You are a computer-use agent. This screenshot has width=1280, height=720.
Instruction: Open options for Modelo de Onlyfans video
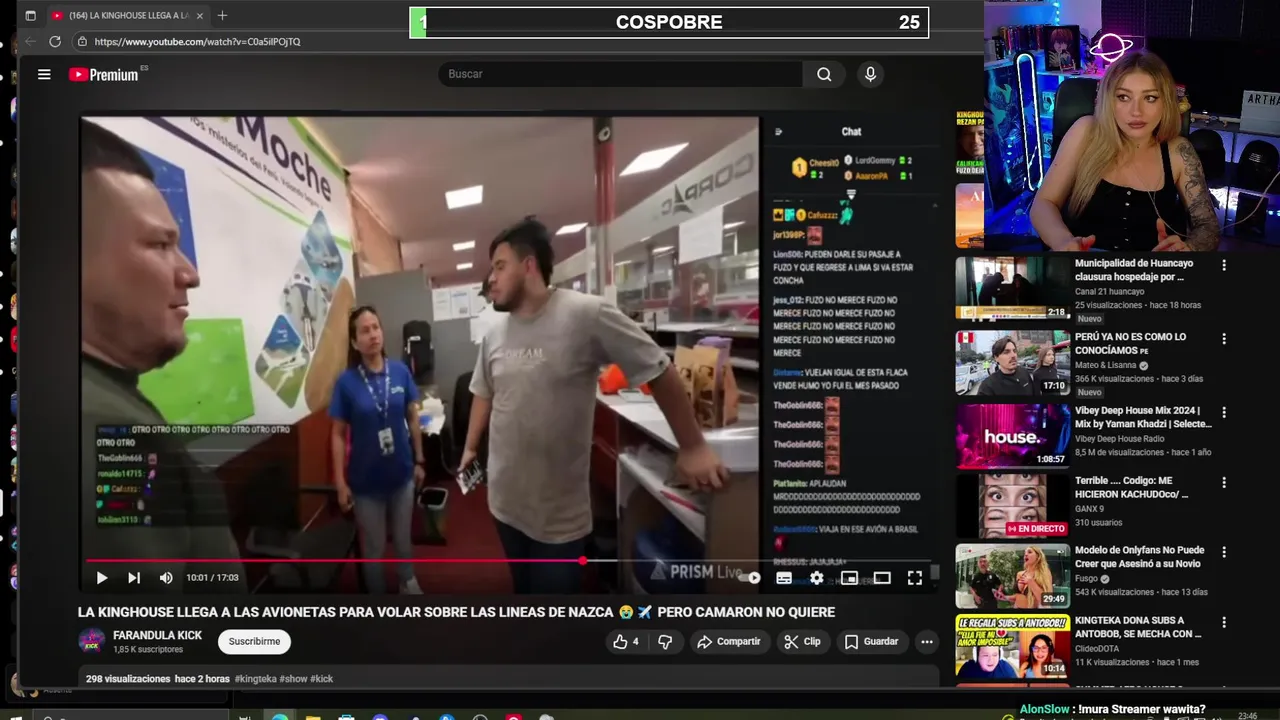[x=1224, y=552]
